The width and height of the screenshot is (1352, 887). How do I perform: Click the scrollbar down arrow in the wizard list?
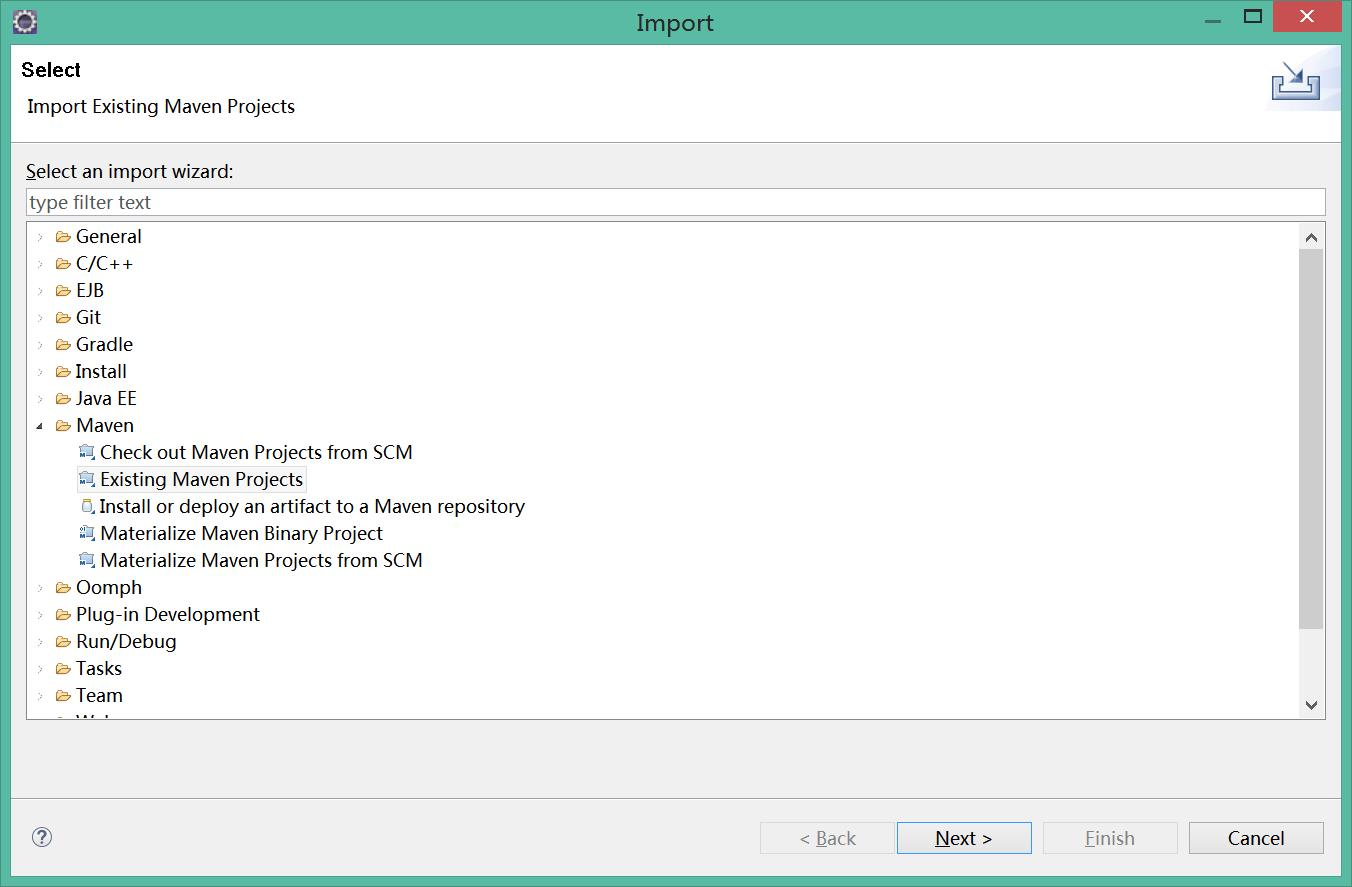coord(1311,705)
